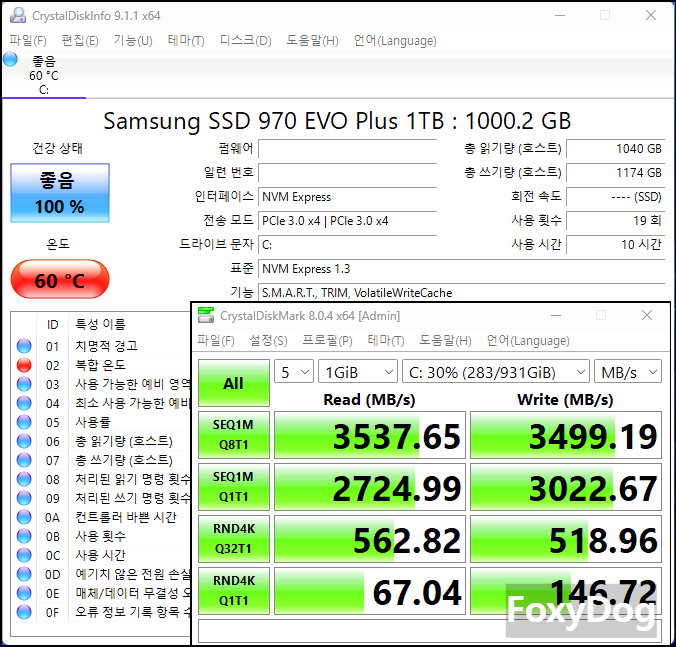Click the 좋음 100 % health status button

click(60, 193)
